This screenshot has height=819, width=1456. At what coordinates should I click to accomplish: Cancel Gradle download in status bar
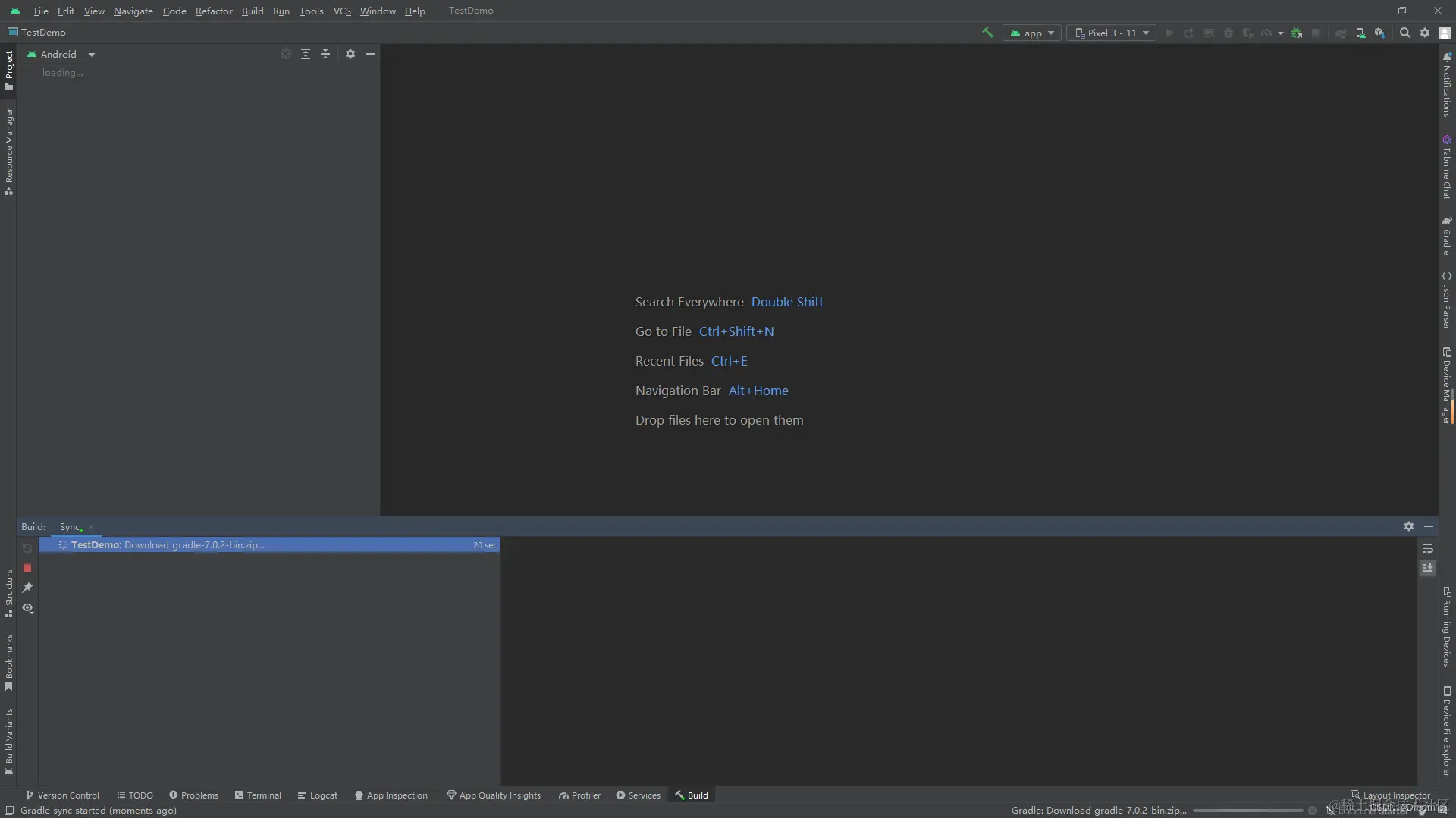coord(1313,811)
